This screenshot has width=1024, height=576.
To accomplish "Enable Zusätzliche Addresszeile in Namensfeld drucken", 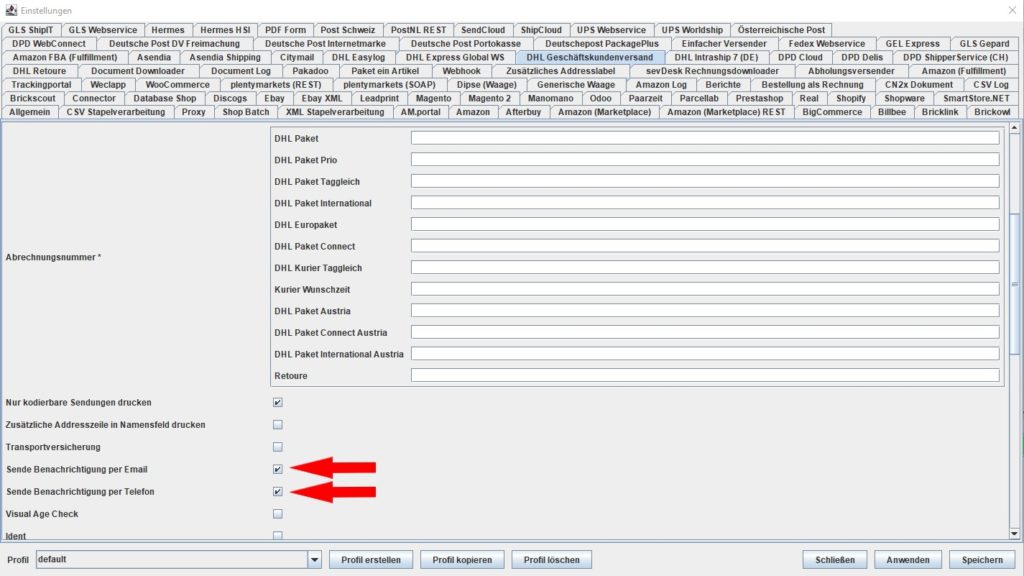I will (x=278, y=424).
